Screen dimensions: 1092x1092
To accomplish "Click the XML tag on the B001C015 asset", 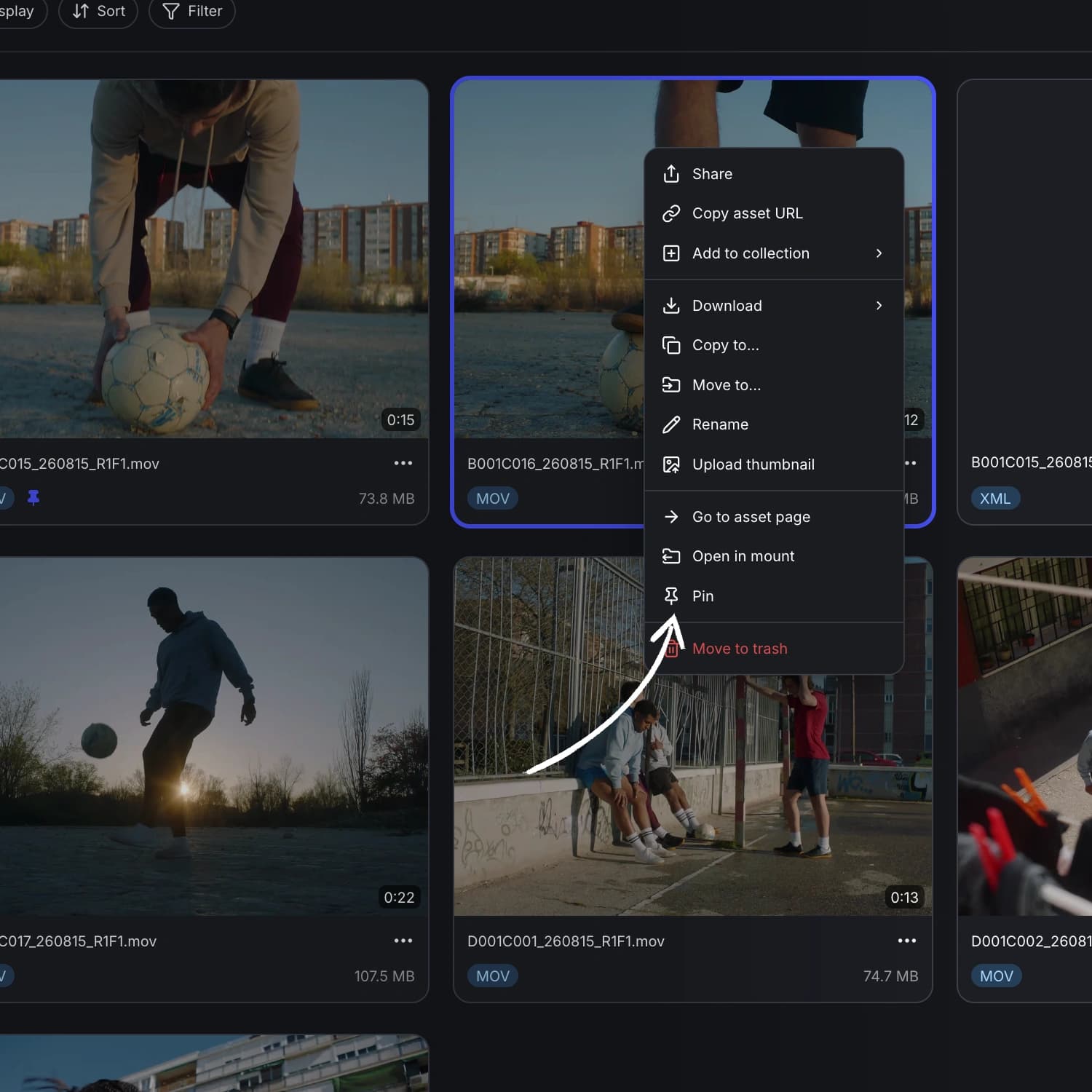I will pyautogui.click(x=995, y=499).
